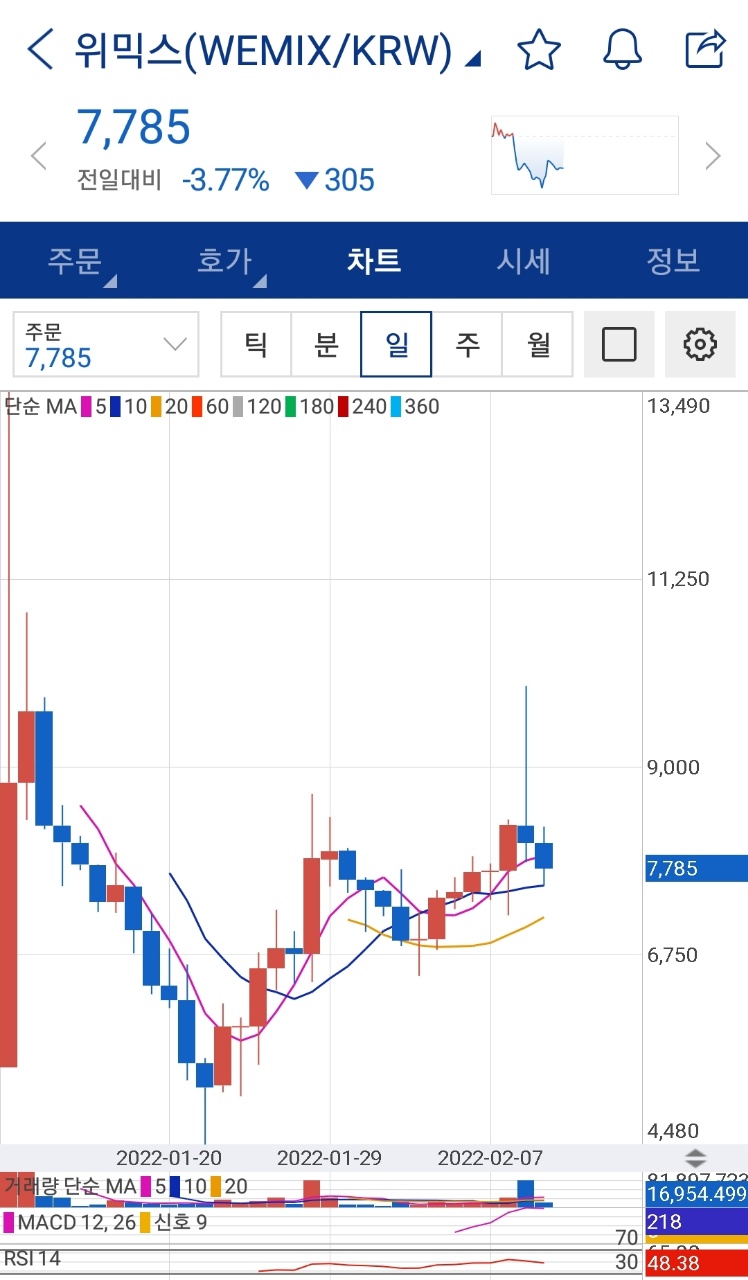The width and height of the screenshot is (748, 1280).
Task: Go to next coin with right arrow
Action: pyautogui.click(x=713, y=156)
